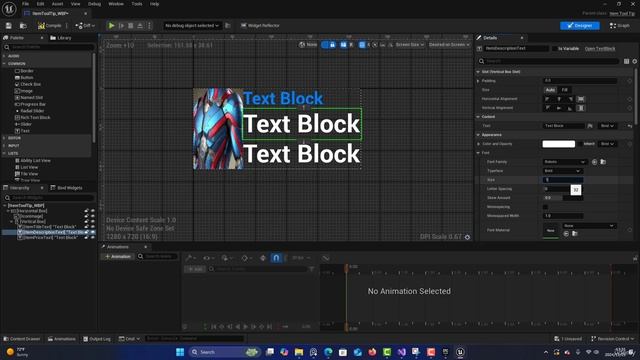This screenshot has height=360, width=640.
Task: Click the Open TextBlock link
Action: point(600,49)
